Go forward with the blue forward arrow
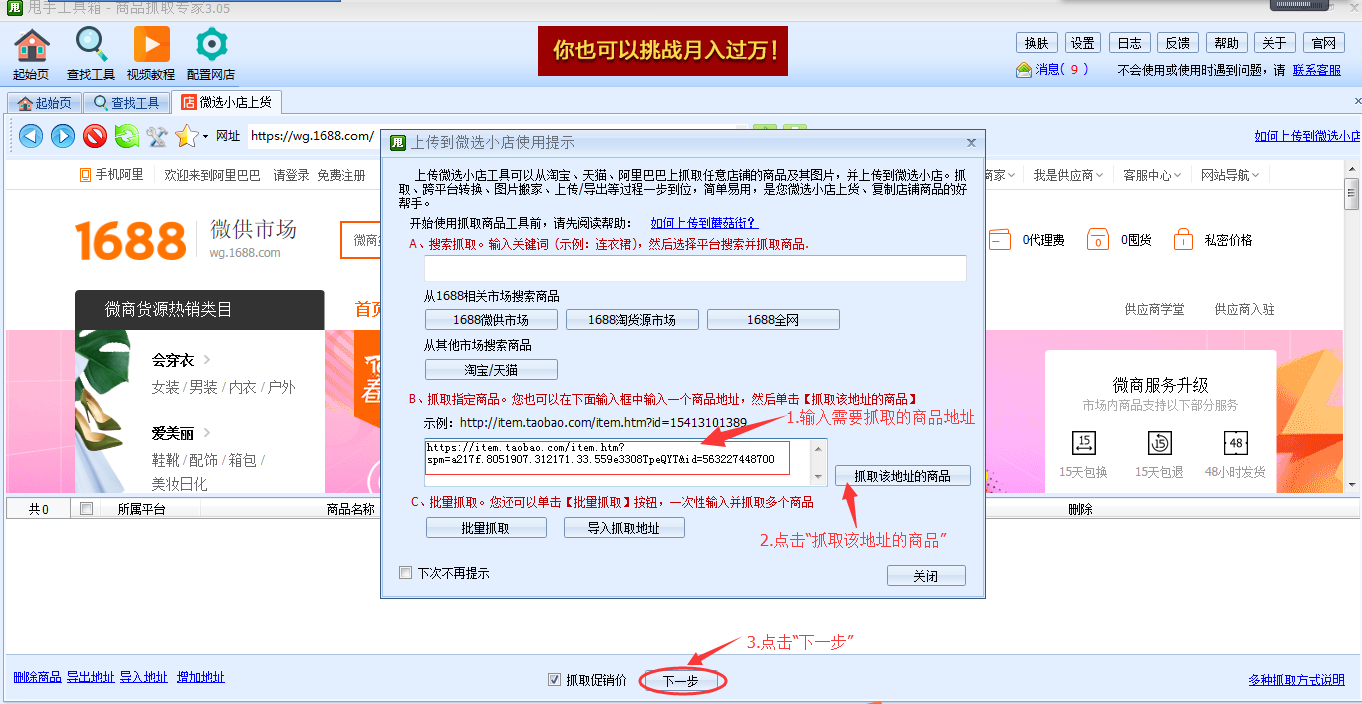This screenshot has height=704, width=1362. pos(63,136)
